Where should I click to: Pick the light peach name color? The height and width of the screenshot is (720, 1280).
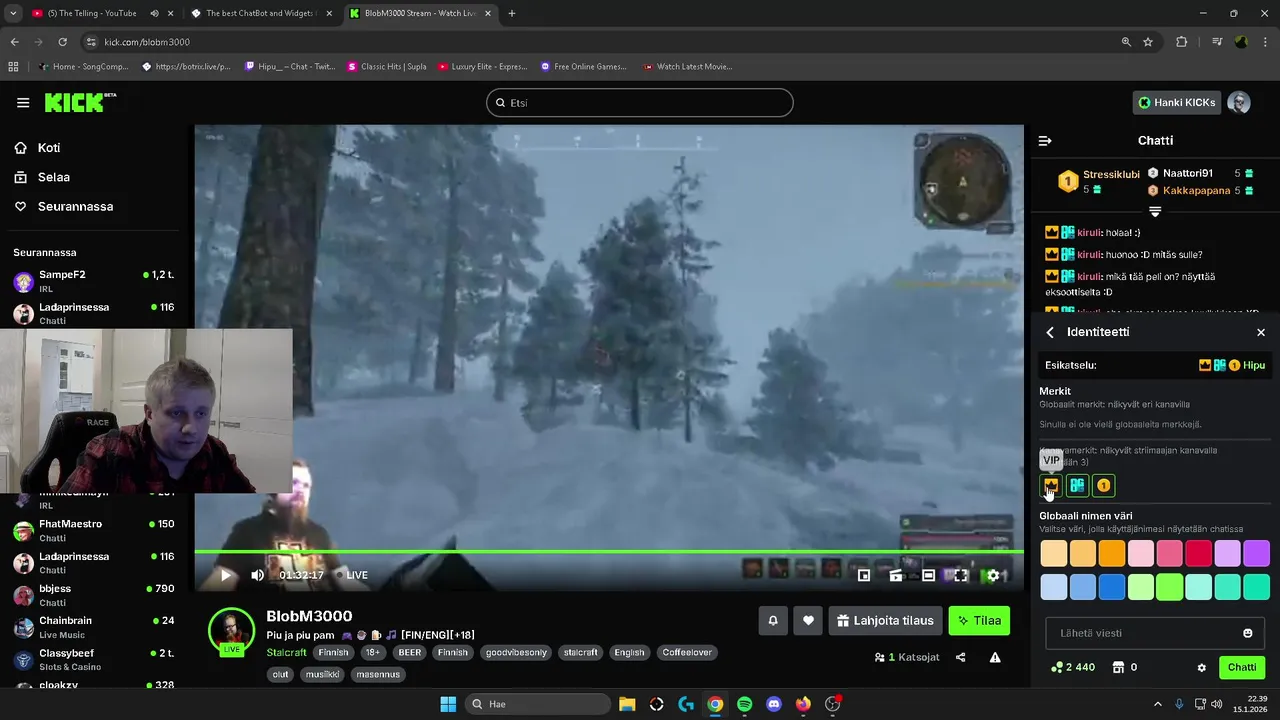point(1054,553)
